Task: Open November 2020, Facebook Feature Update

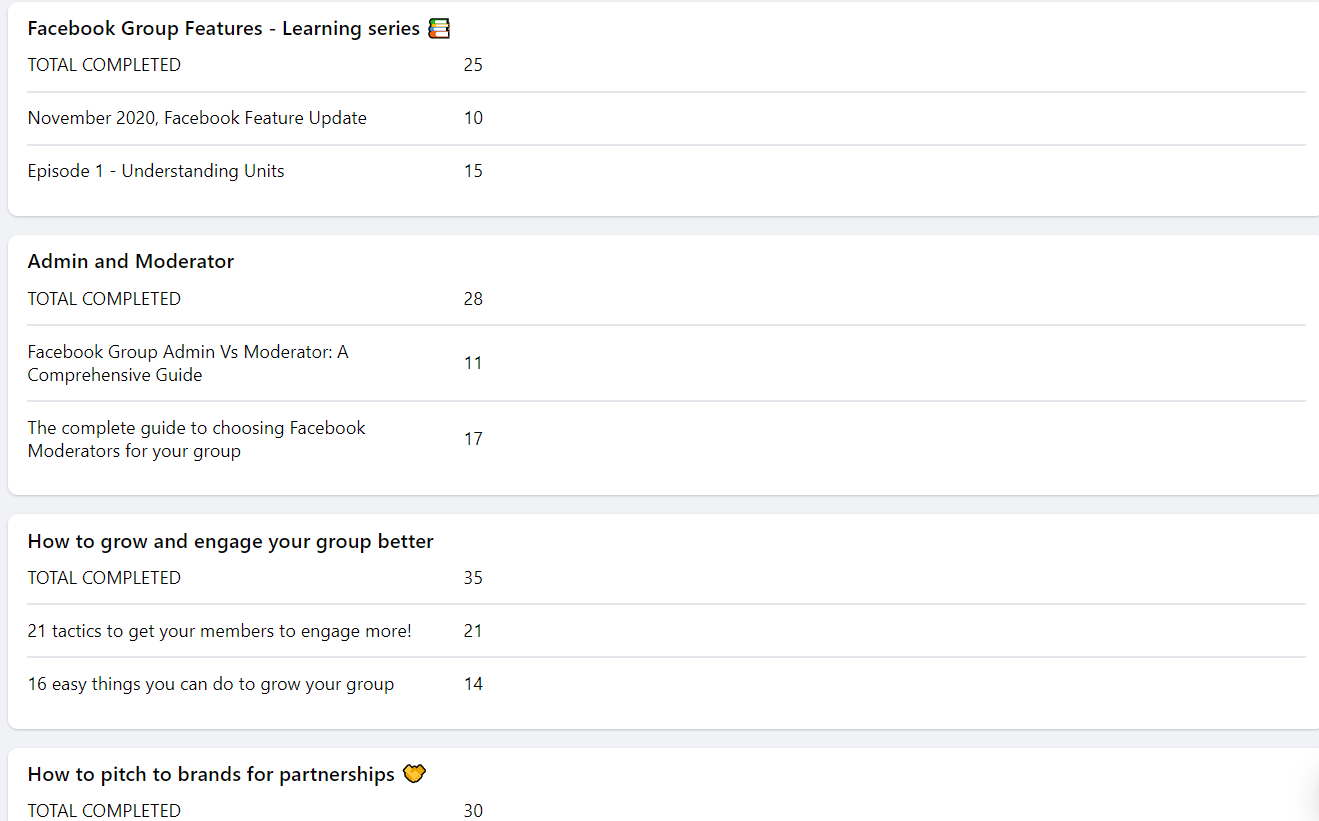Action: coord(197,118)
